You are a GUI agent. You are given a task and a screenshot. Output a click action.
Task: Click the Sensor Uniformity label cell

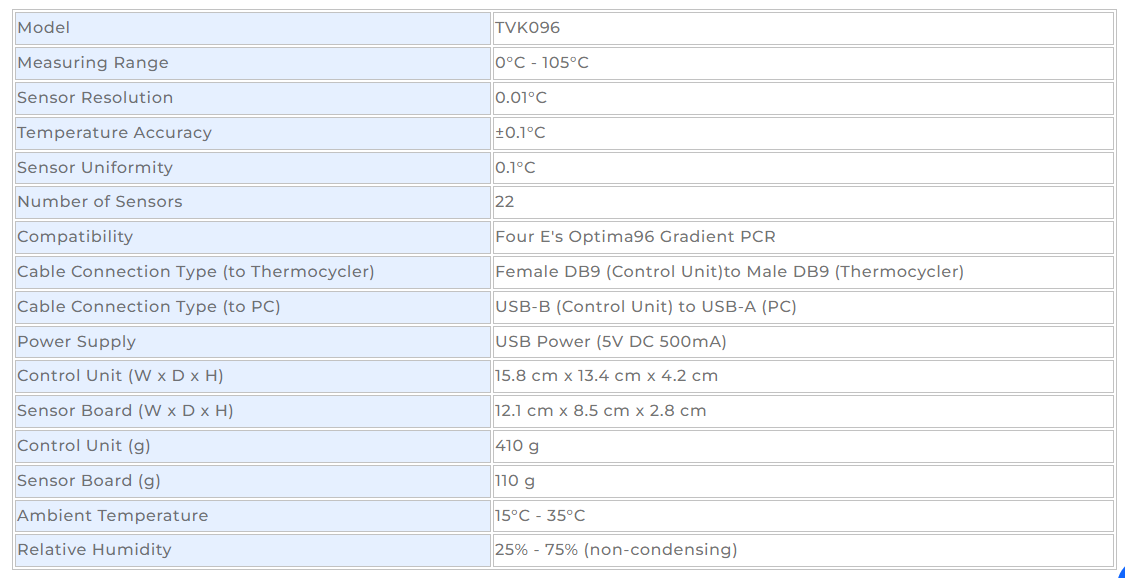pos(253,168)
